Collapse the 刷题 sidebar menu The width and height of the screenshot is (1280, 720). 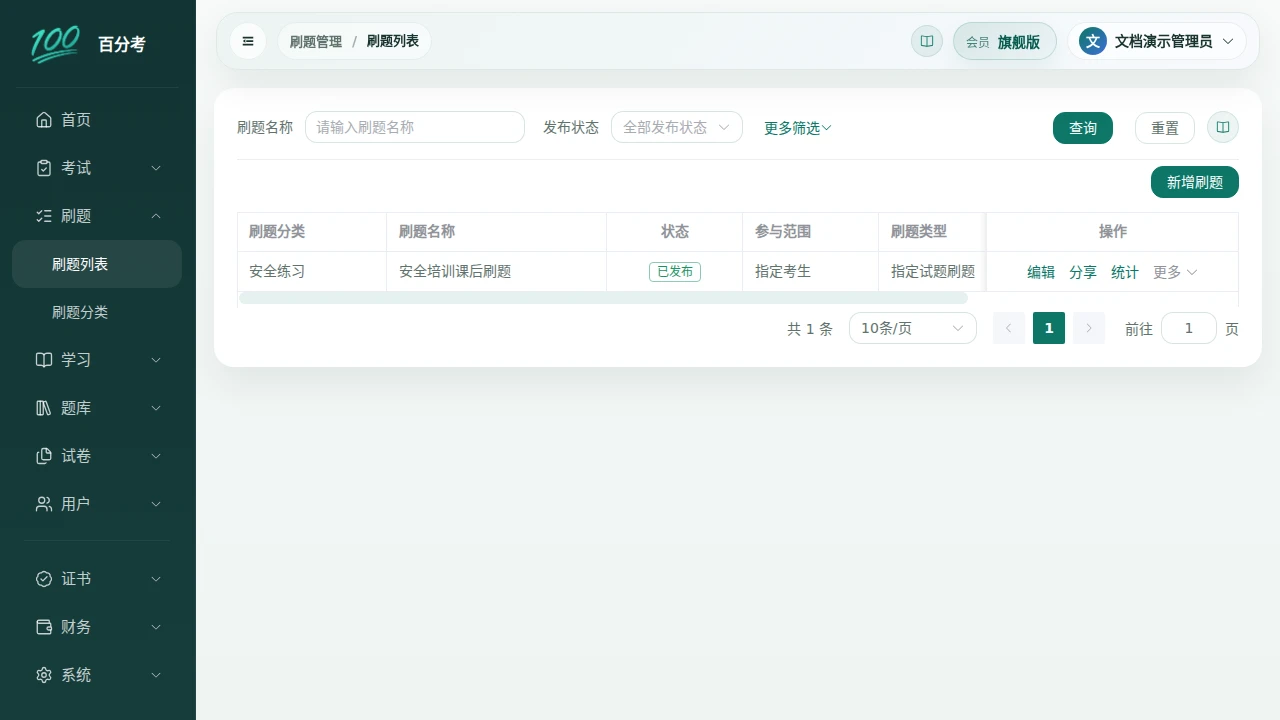tap(98, 216)
